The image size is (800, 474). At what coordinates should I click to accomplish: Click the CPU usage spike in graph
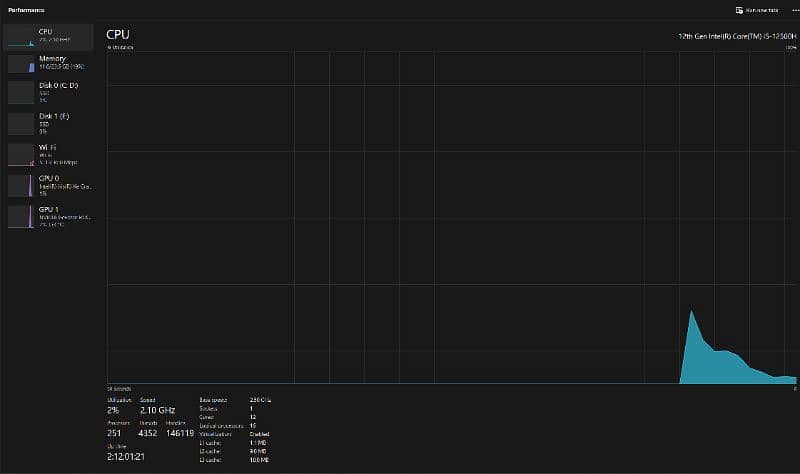coord(692,330)
